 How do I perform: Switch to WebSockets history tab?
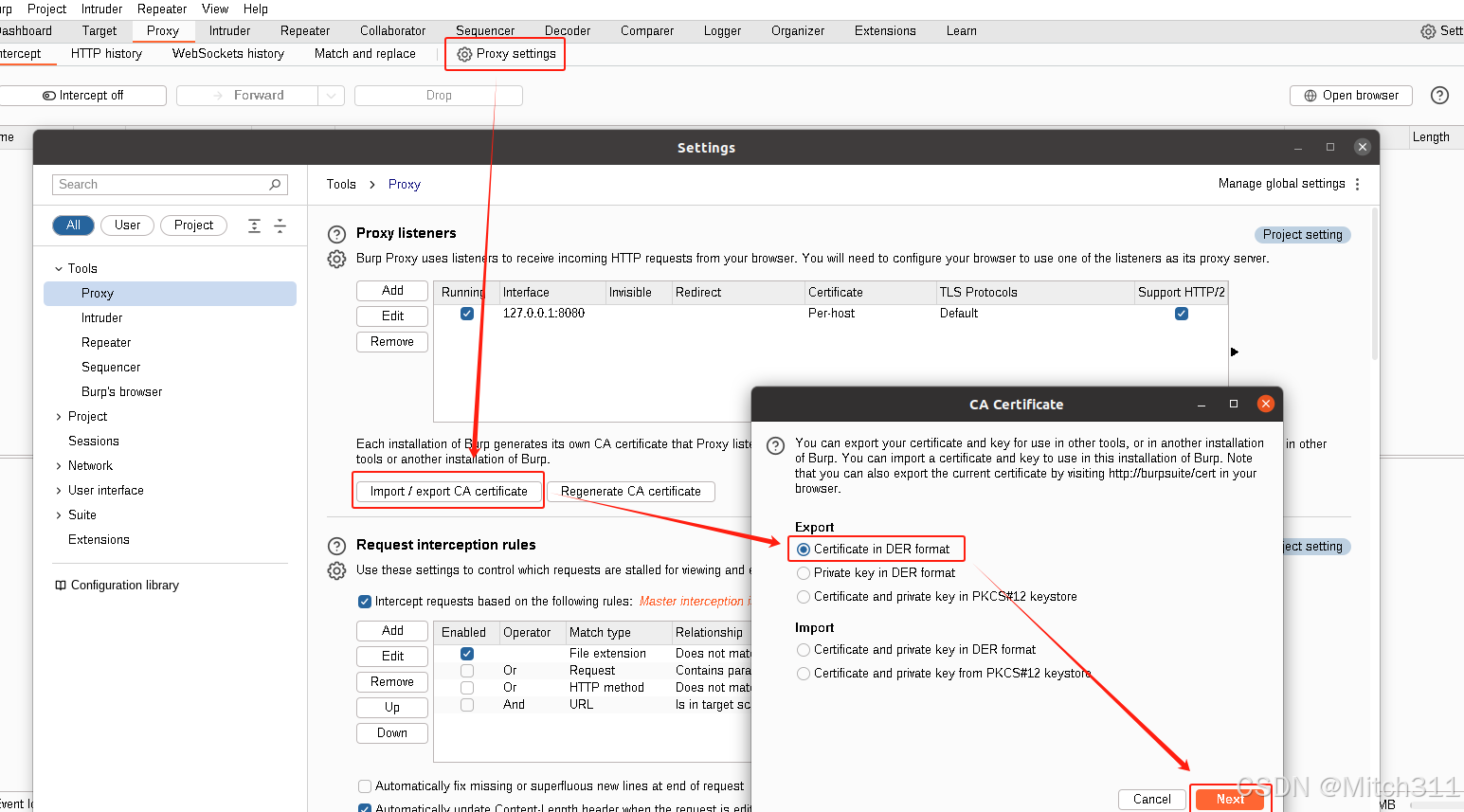pyautogui.click(x=228, y=54)
